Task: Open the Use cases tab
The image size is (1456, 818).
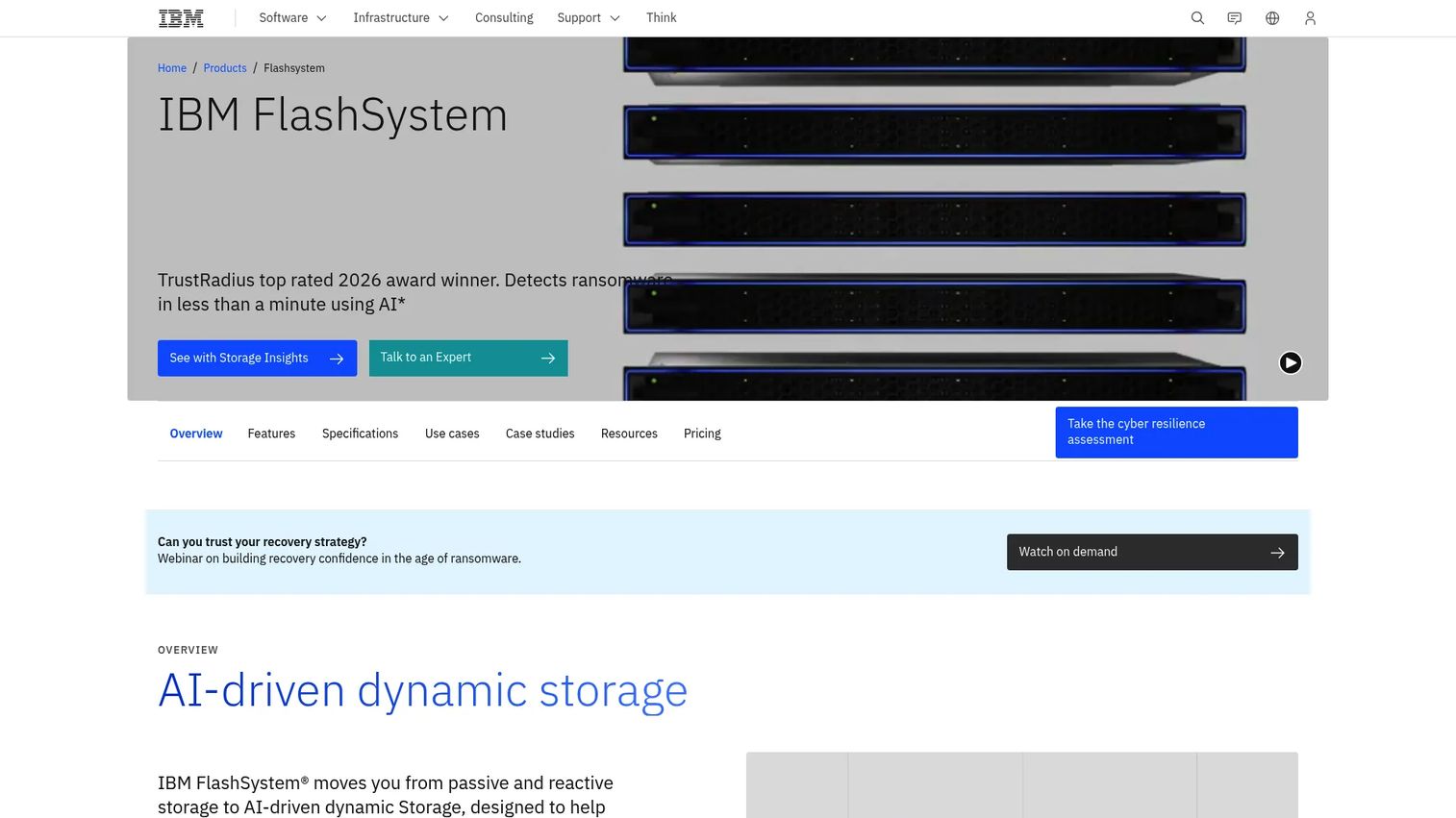Action: [452, 434]
